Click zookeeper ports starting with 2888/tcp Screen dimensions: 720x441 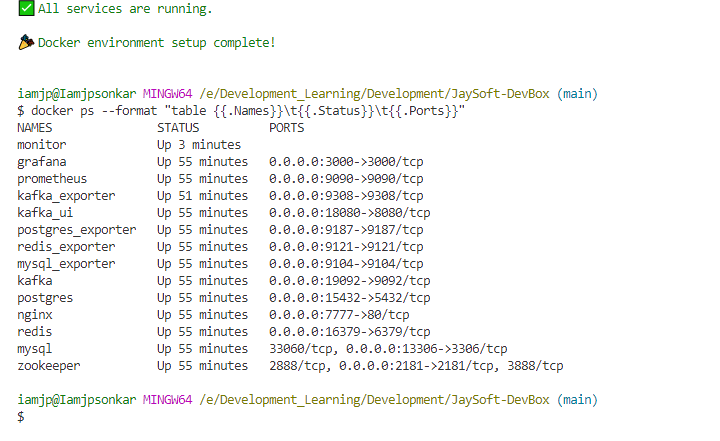(416, 366)
